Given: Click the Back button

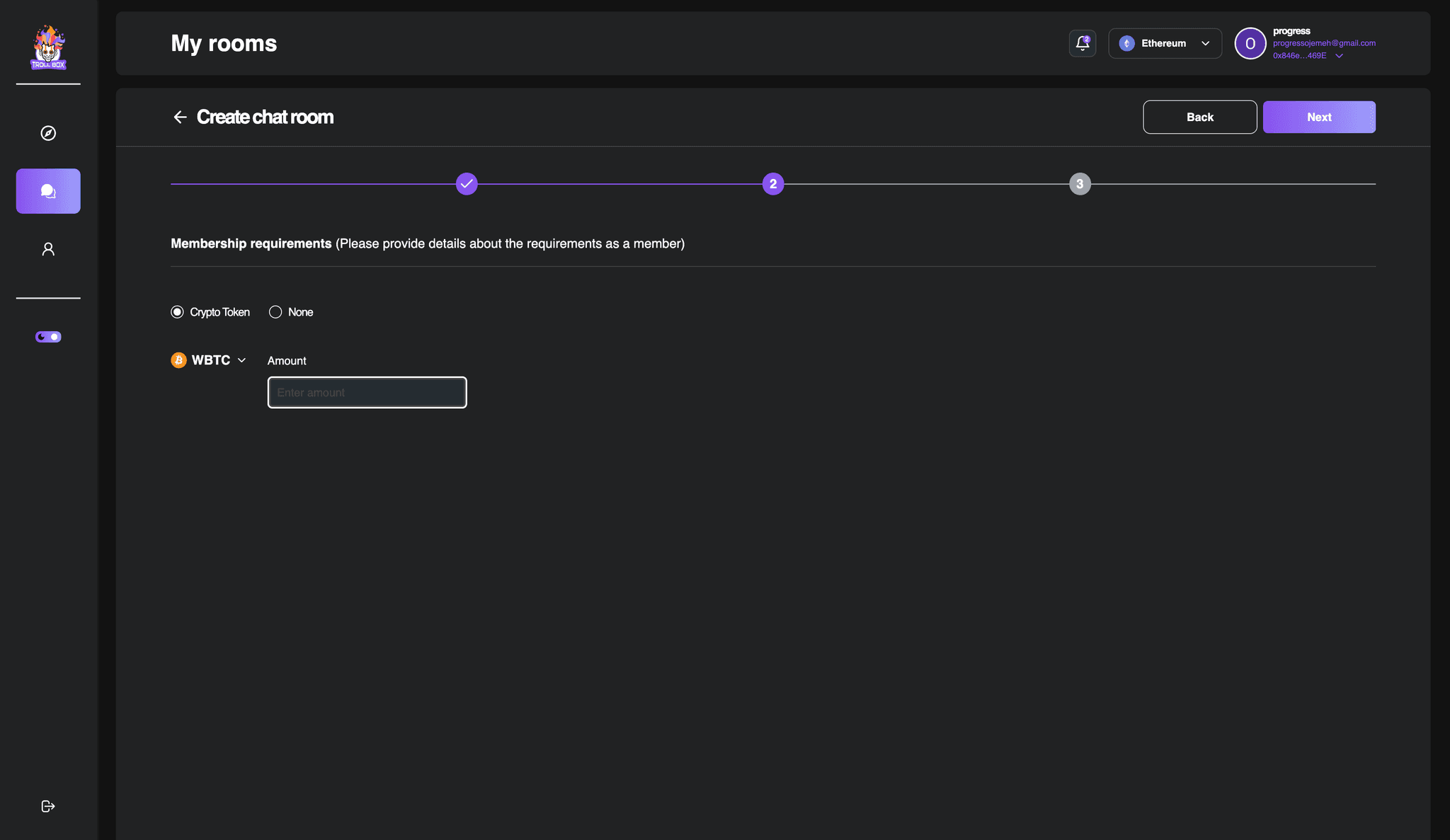Looking at the screenshot, I should pos(1199,117).
